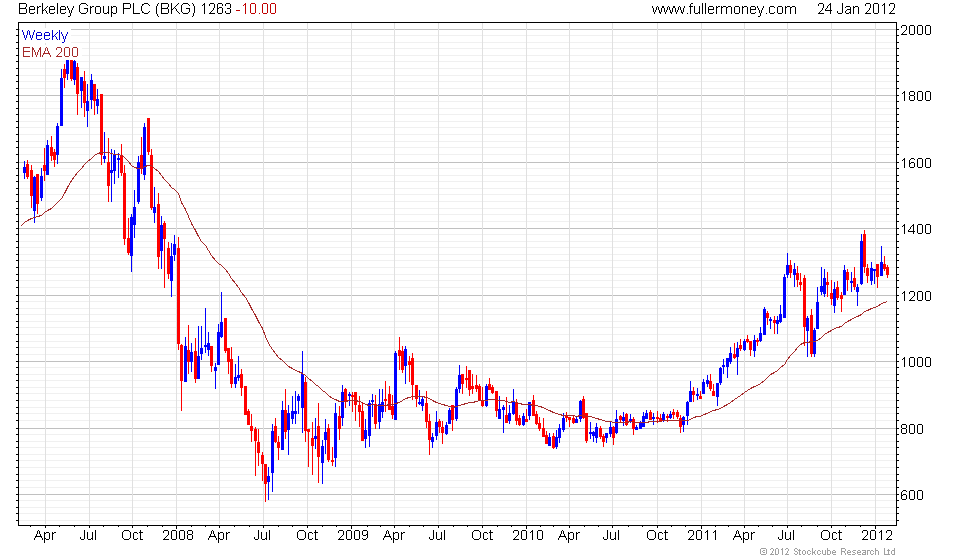The height and width of the screenshot is (560, 980).
Task: Click the Apr label right after 2008
Action: (x=219, y=536)
